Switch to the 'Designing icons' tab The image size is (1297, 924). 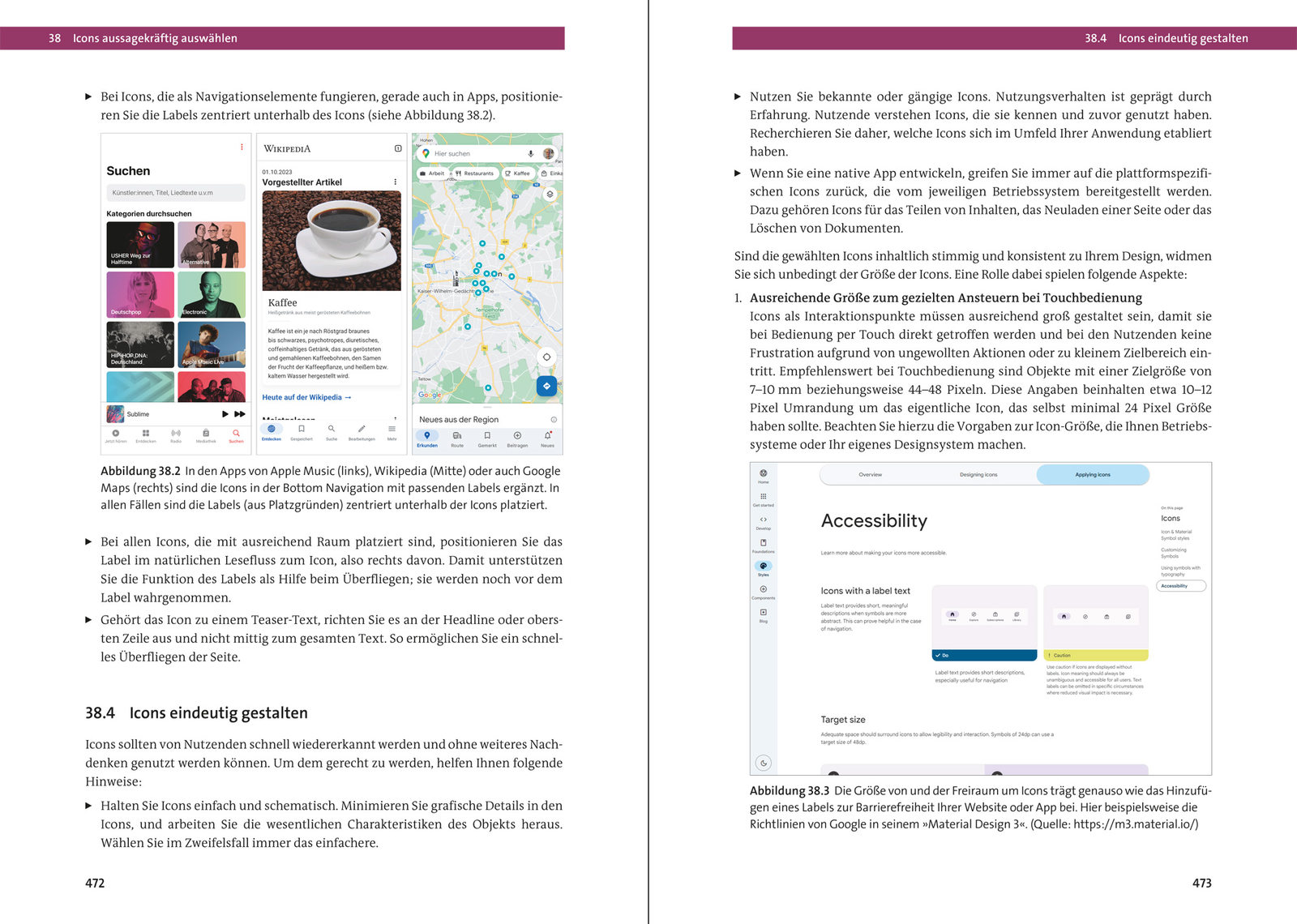pyautogui.click(x=978, y=475)
